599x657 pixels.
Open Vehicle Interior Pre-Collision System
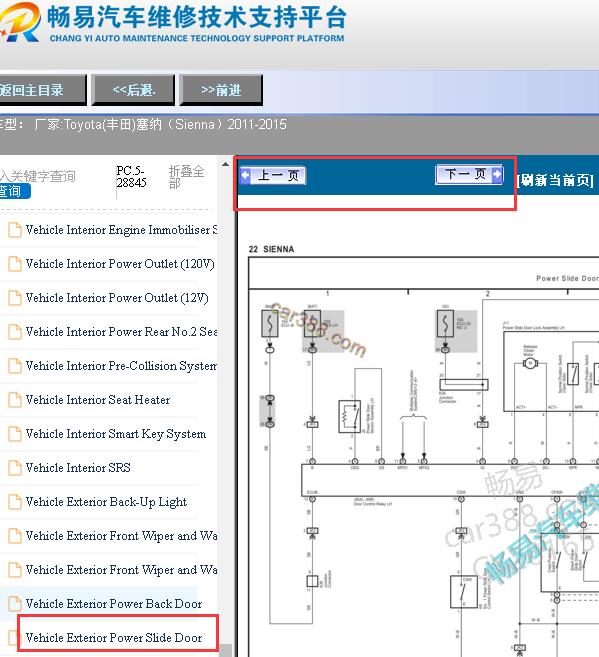[121, 366]
